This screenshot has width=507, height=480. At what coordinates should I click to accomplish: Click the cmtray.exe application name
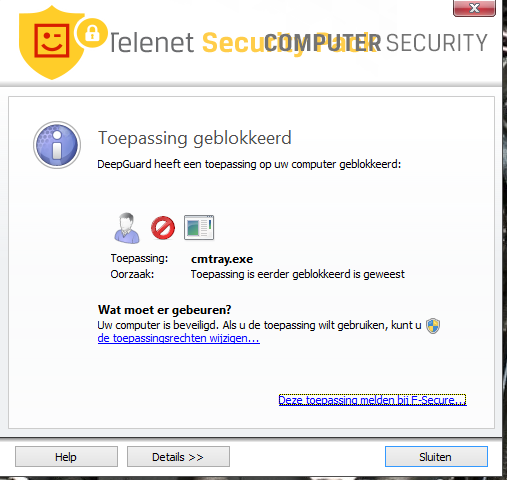pos(222,259)
